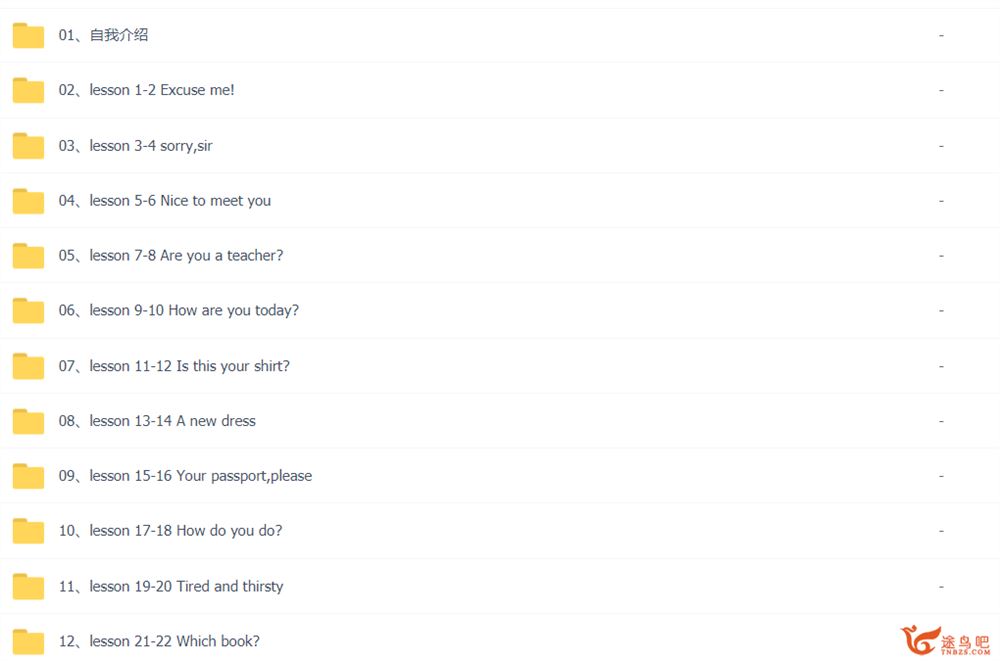Image resolution: width=1000 pixels, height=661 pixels.
Task: Click folder icon for lesson 1-2 Excuse me!
Action: (28, 91)
